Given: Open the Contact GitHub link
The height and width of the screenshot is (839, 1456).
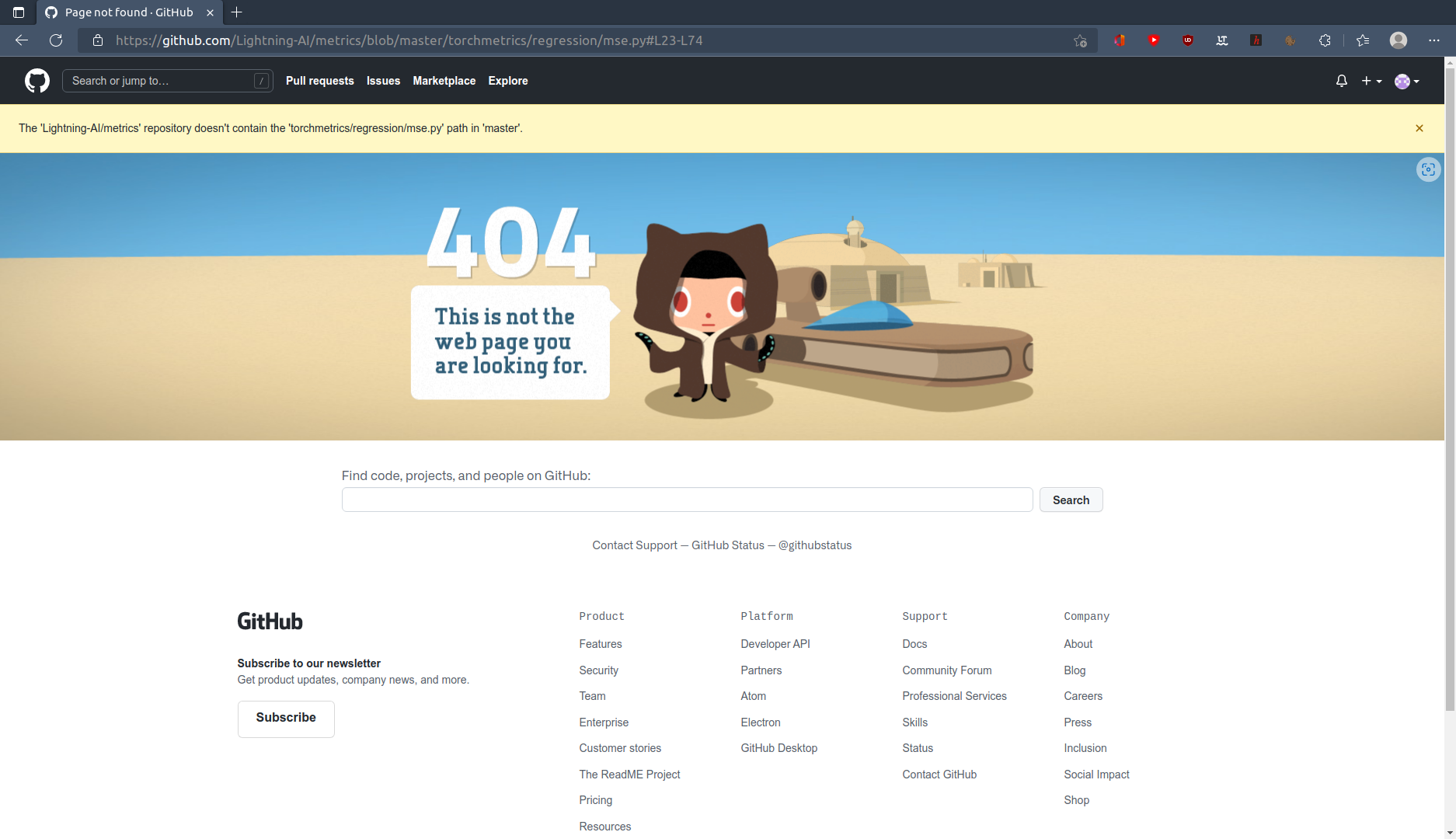Looking at the screenshot, I should [939, 775].
